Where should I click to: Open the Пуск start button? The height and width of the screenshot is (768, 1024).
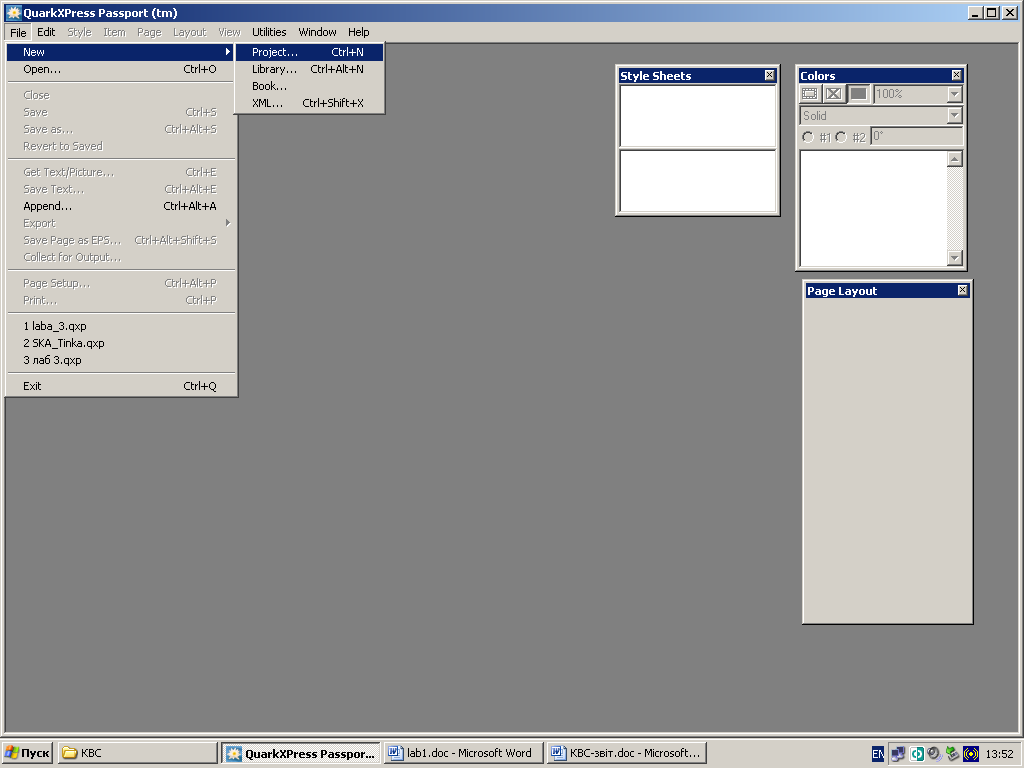coord(27,753)
